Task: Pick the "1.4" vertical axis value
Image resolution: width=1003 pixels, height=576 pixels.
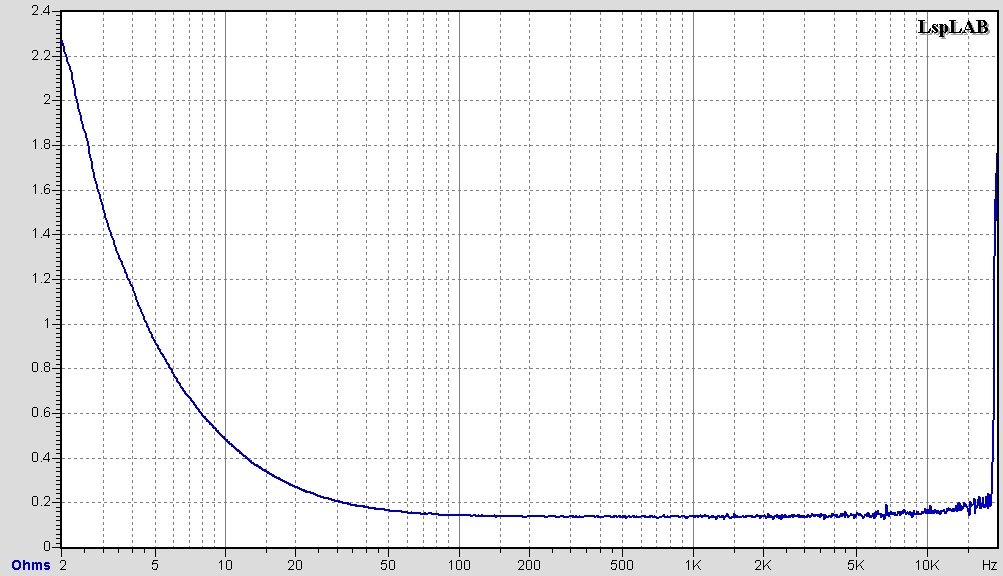Action: [41, 234]
